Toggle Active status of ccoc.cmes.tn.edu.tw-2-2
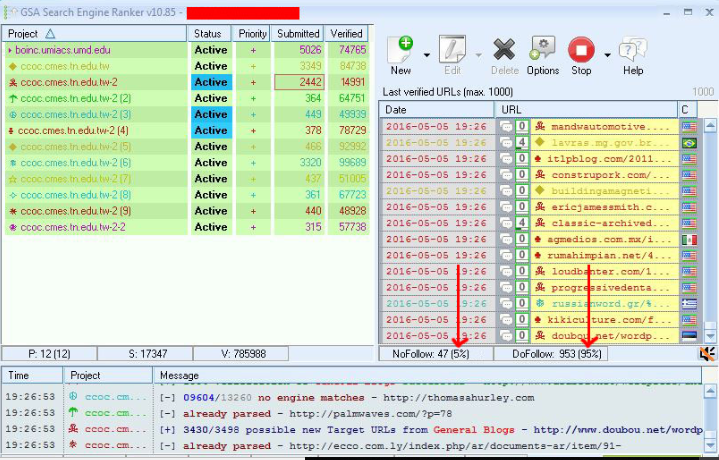Image resolution: width=719 pixels, height=460 pixels. pyautogui.click(x=211, y=227)
